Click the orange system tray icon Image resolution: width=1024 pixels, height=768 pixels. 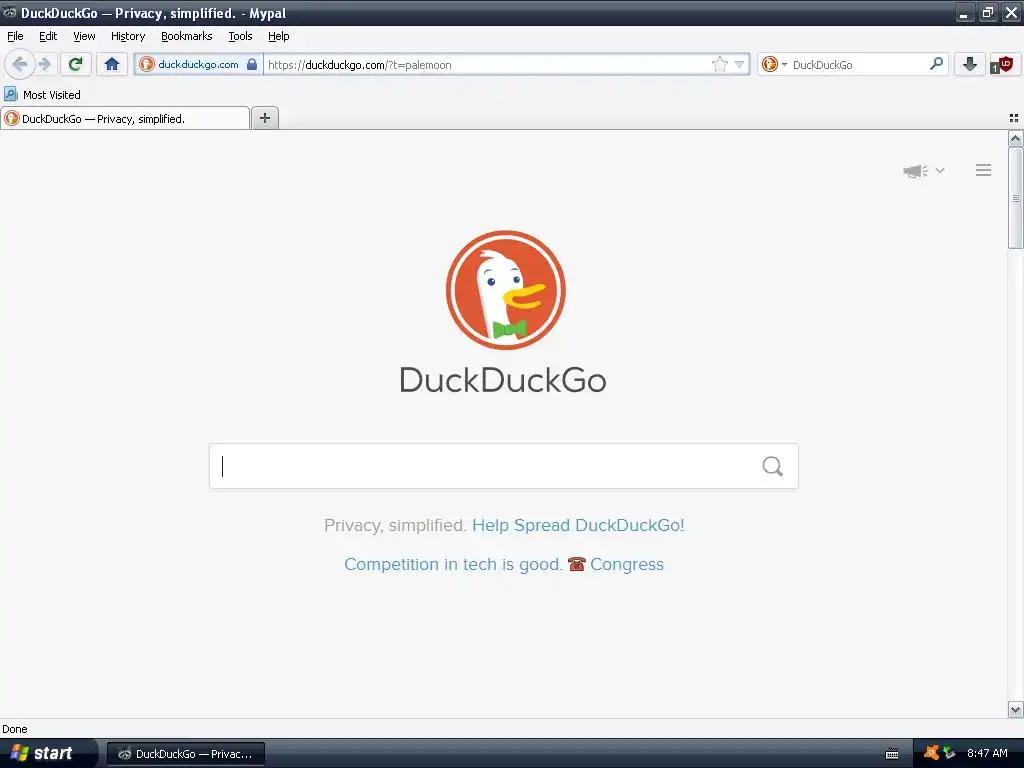(931, 753)
